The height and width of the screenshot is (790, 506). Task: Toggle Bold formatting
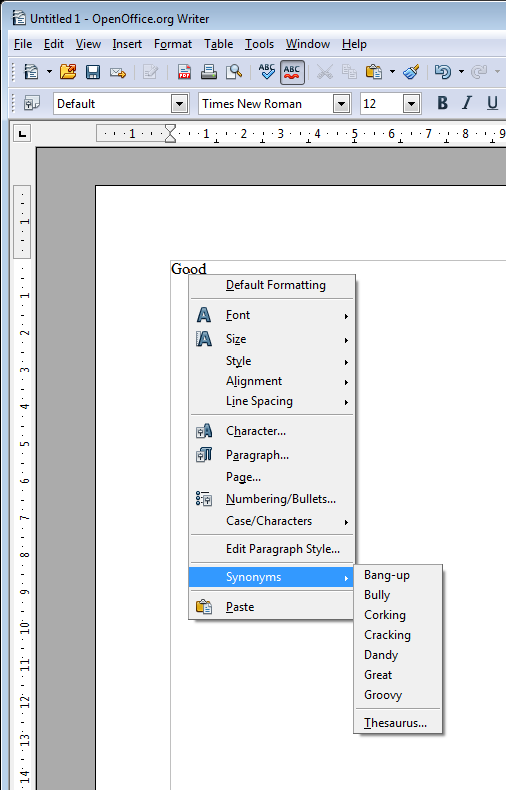point(442,103)
